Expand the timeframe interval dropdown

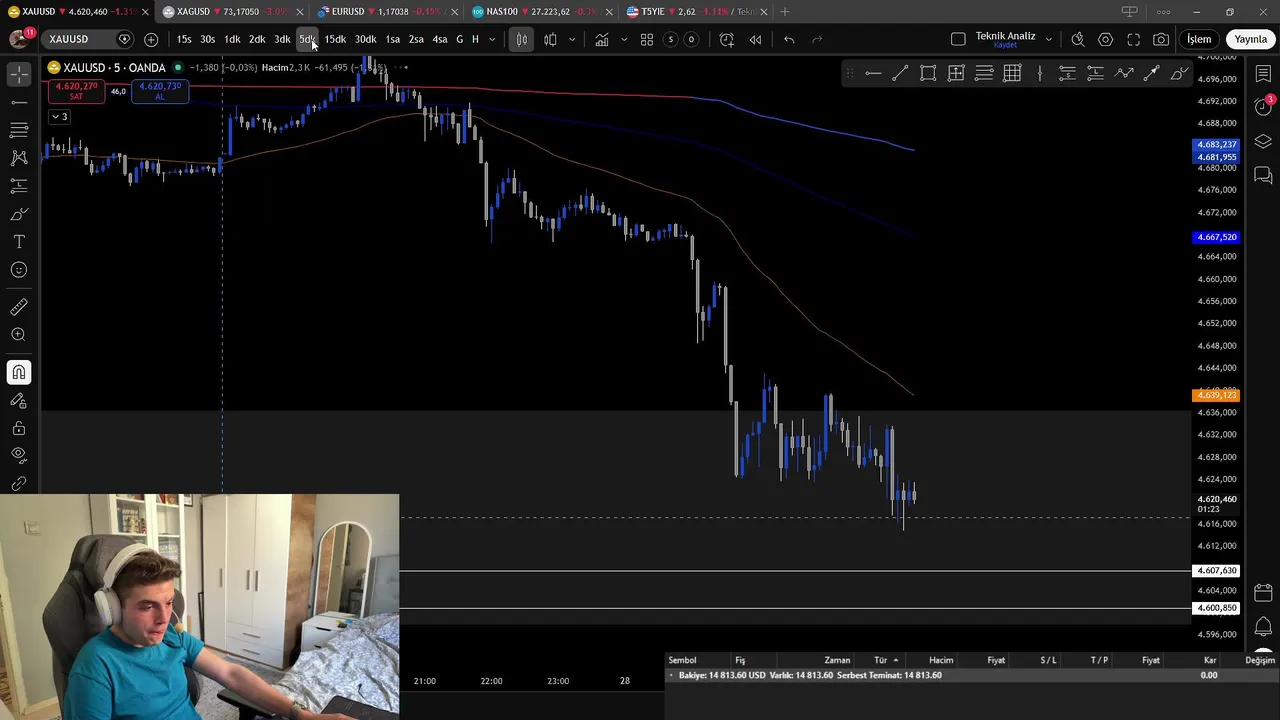pyautogui.click(x=492, y=39)
